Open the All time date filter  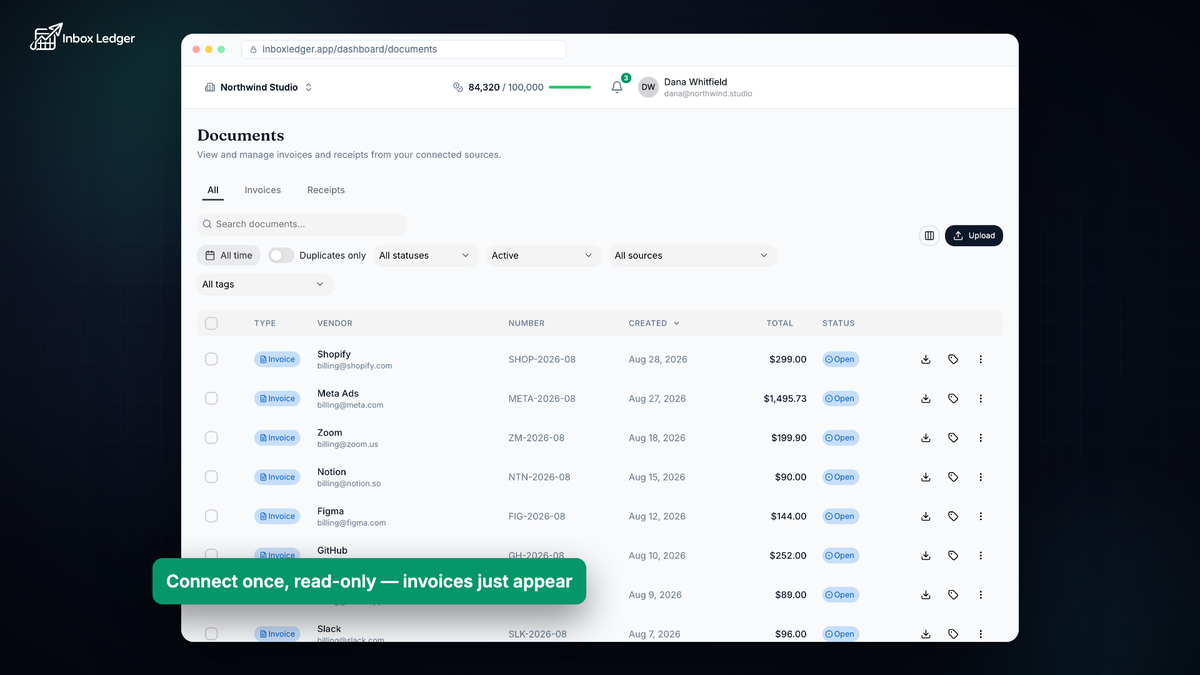click(229, 255)
